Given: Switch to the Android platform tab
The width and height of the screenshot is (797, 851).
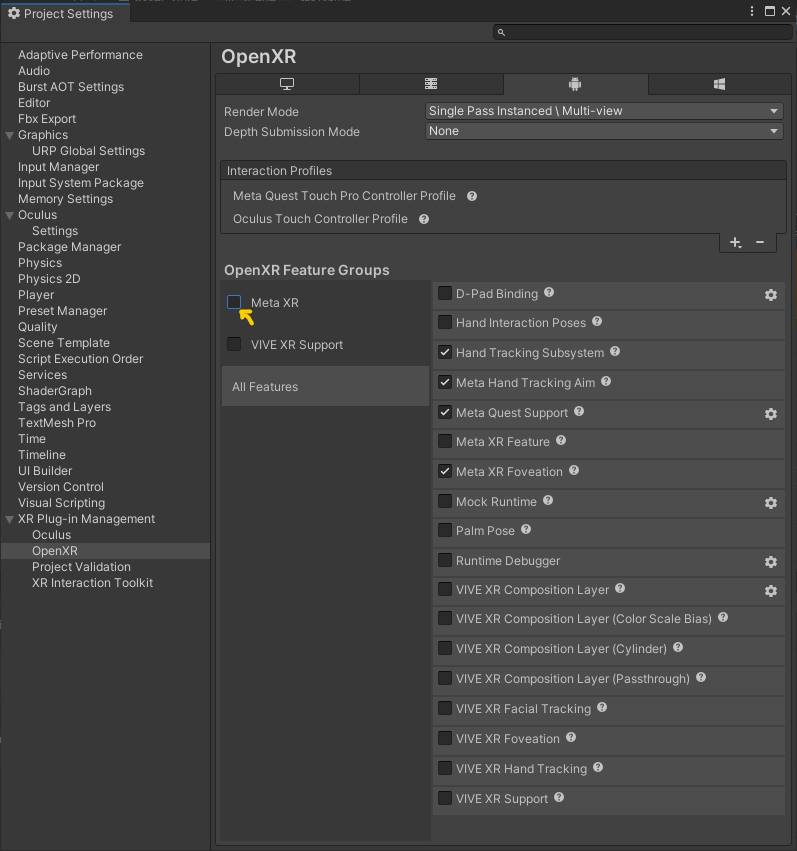Looking at the screenshot, I should [x=575, y=84].
